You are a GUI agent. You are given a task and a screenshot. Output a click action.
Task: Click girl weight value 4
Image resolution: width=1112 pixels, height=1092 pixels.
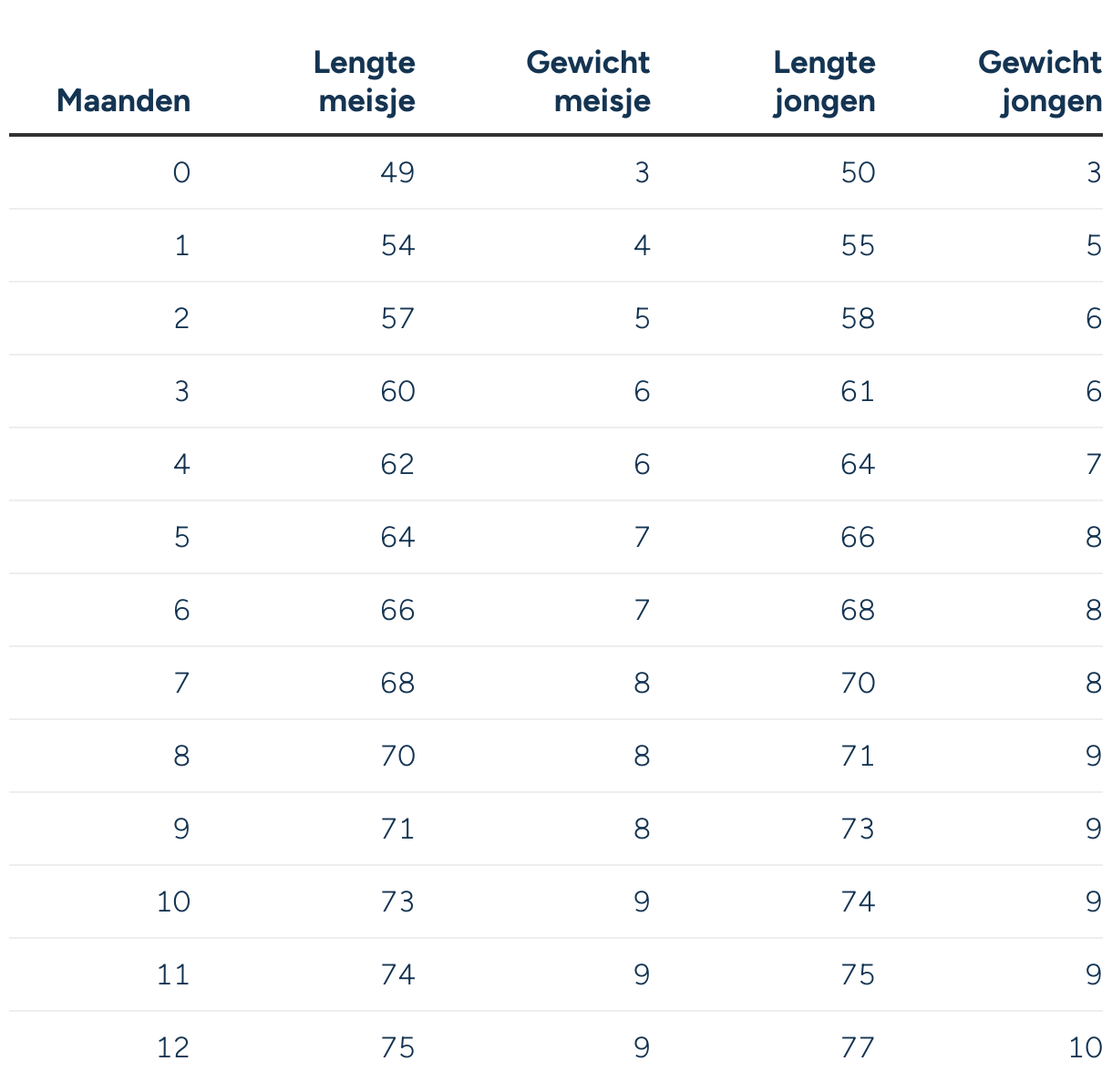[x=642, y=246]
